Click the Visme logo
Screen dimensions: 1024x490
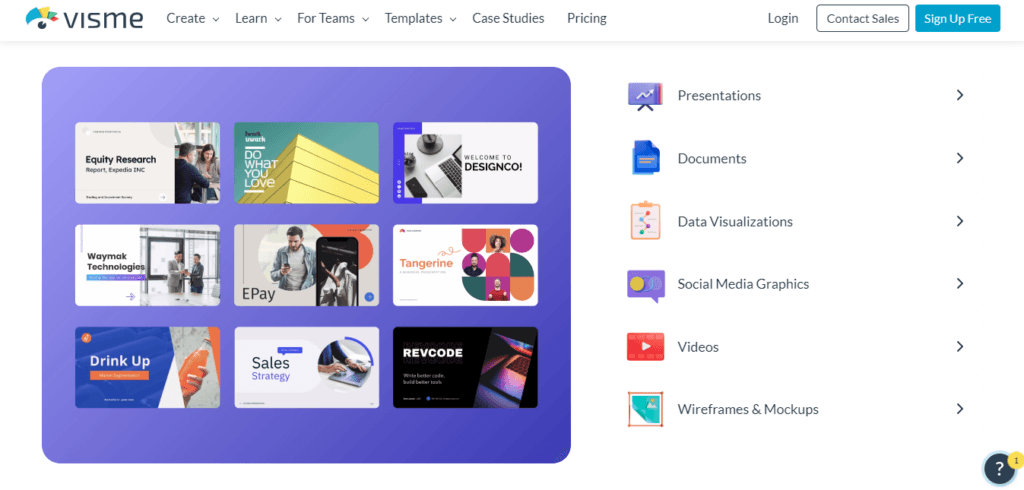coord(84,18)
